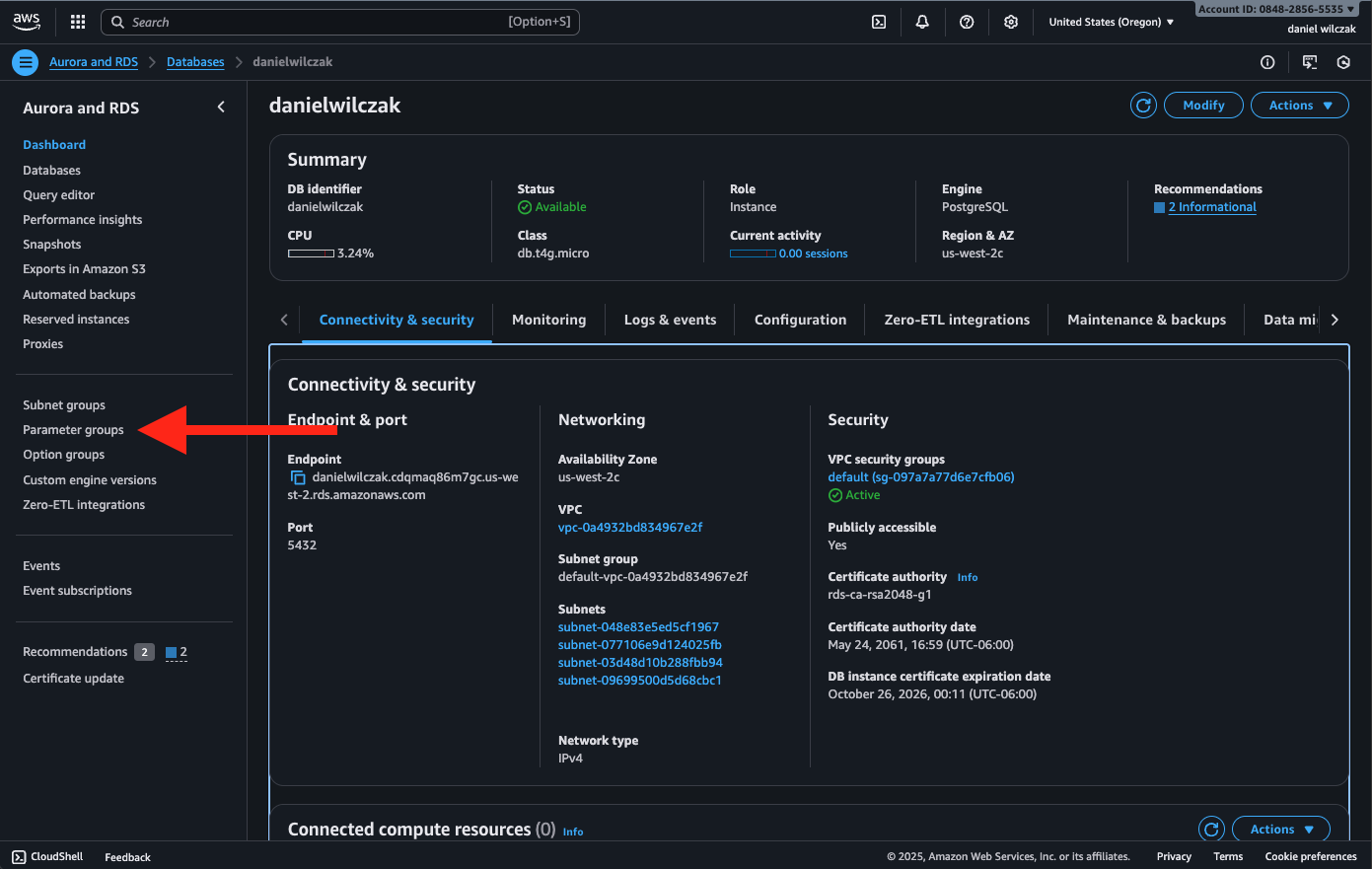1372x869 pixels.
Task: Open the settings gear in header
Action: 1011,22
